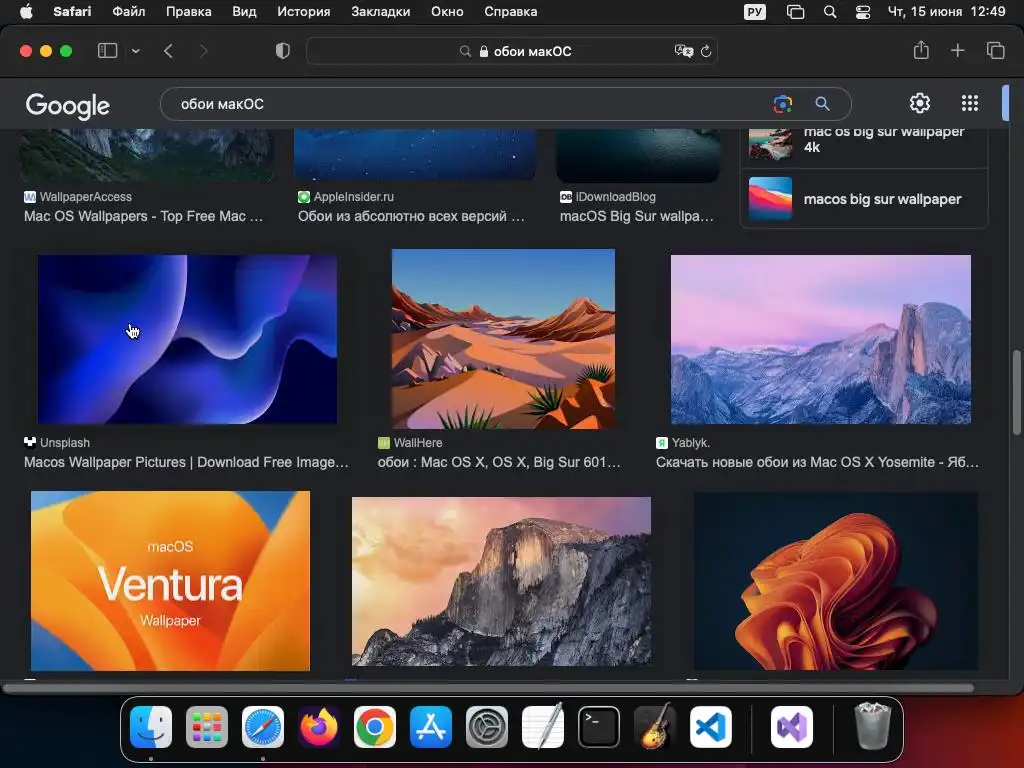Open the Yablyk Yosemite wallpapers link

[818, 462]
